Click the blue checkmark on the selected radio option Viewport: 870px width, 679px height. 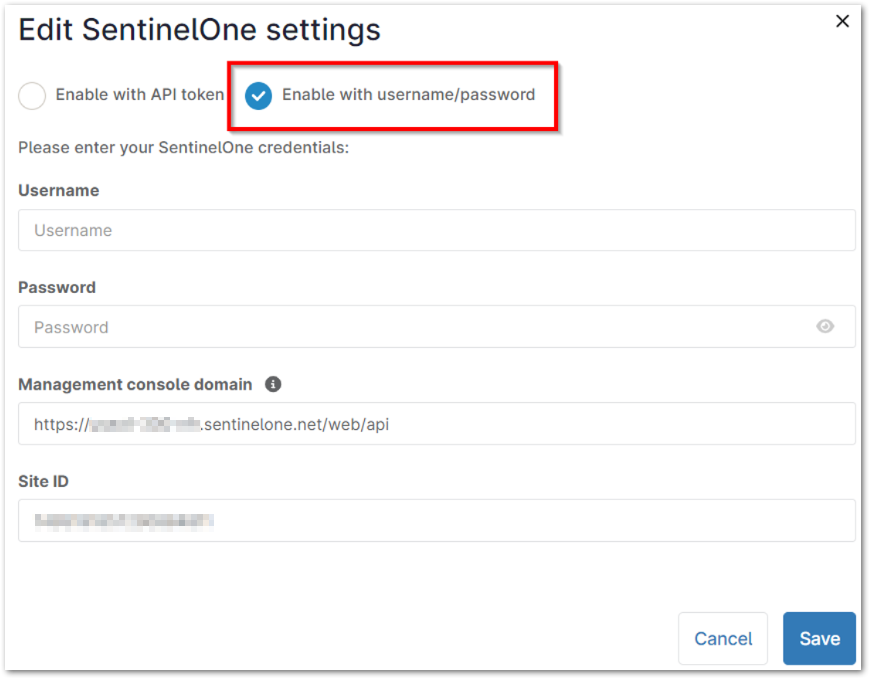(258, 95)
